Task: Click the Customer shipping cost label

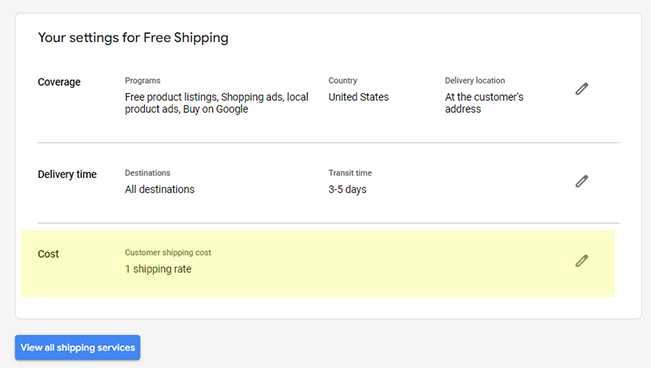Action: point(168,253)
